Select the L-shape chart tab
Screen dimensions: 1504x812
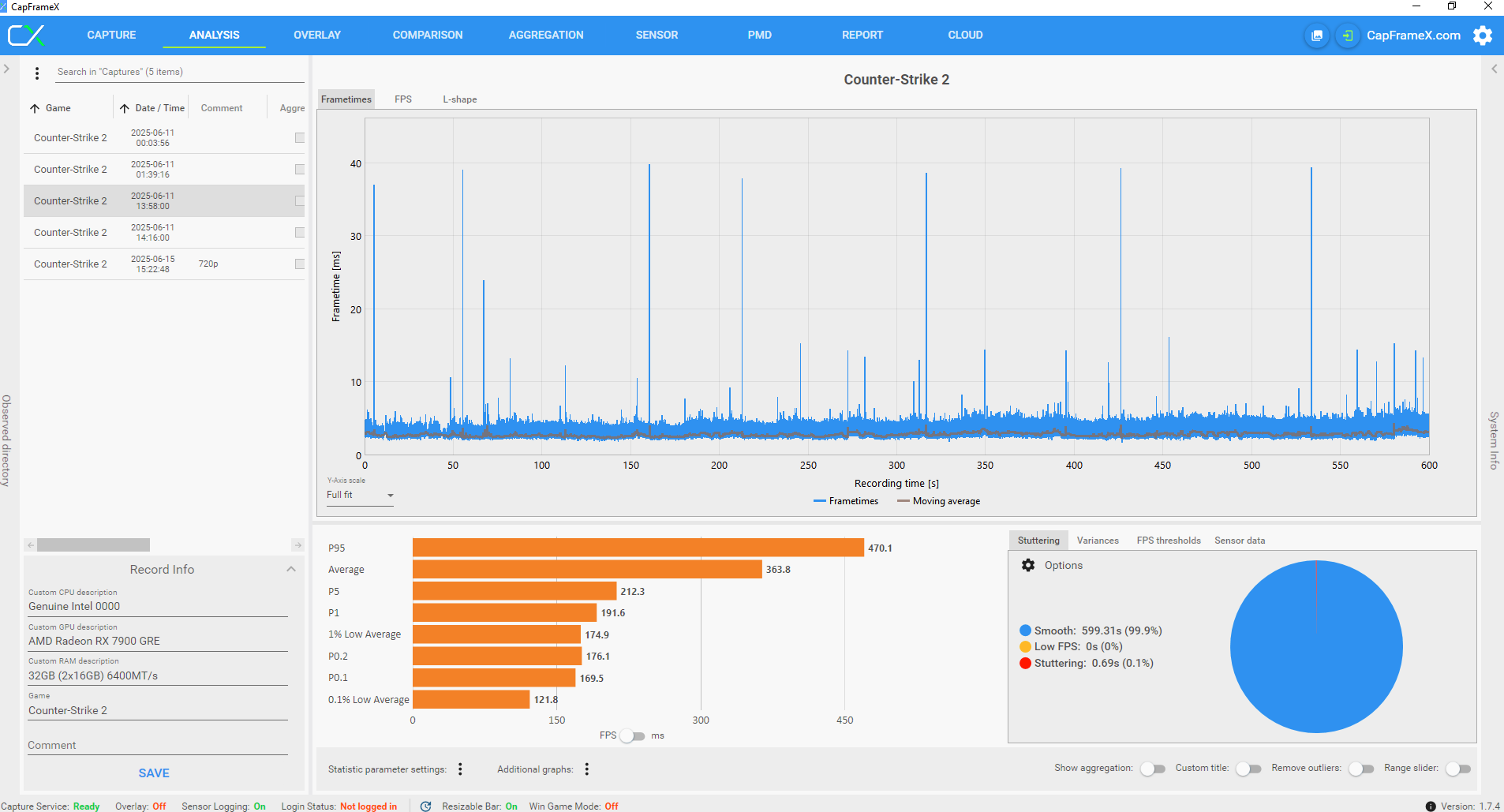coord(459,99)
